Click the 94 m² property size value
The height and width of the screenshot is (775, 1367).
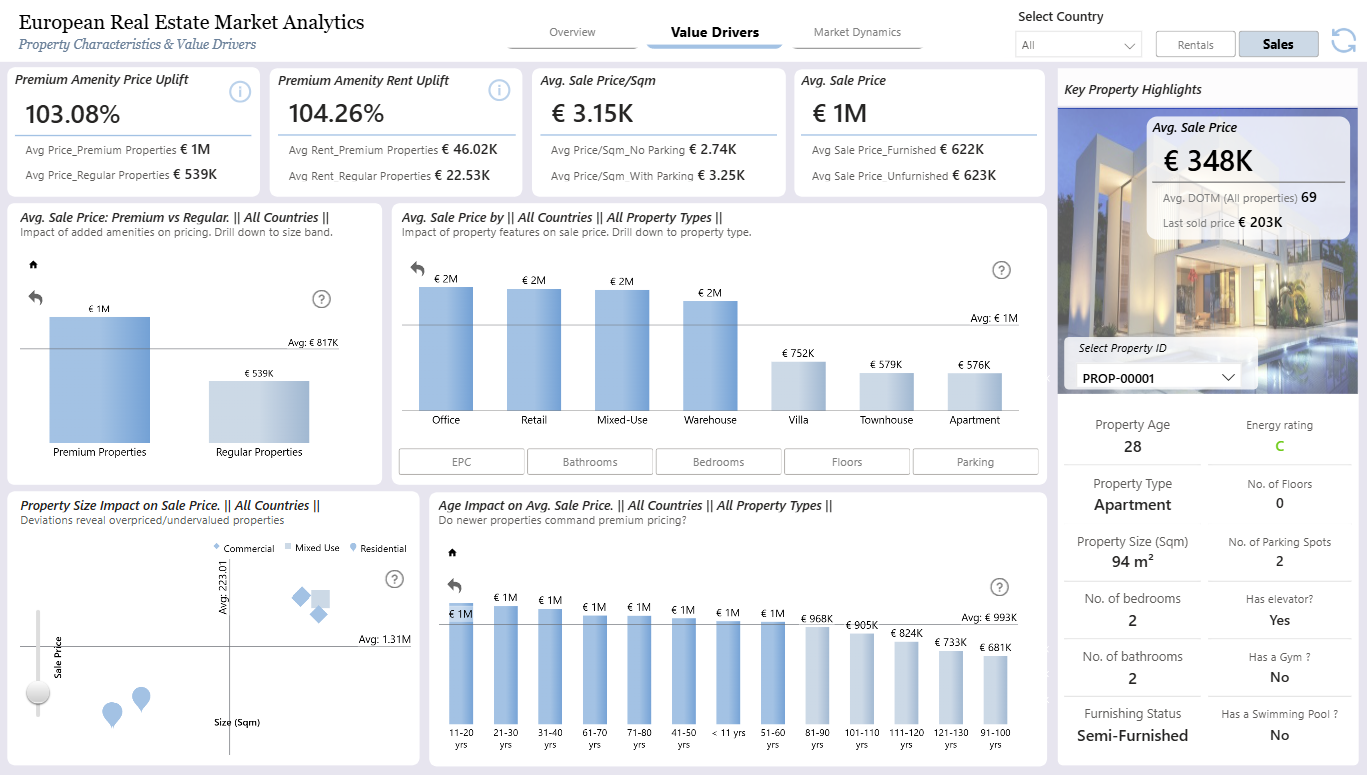(x=1132, y=562)
